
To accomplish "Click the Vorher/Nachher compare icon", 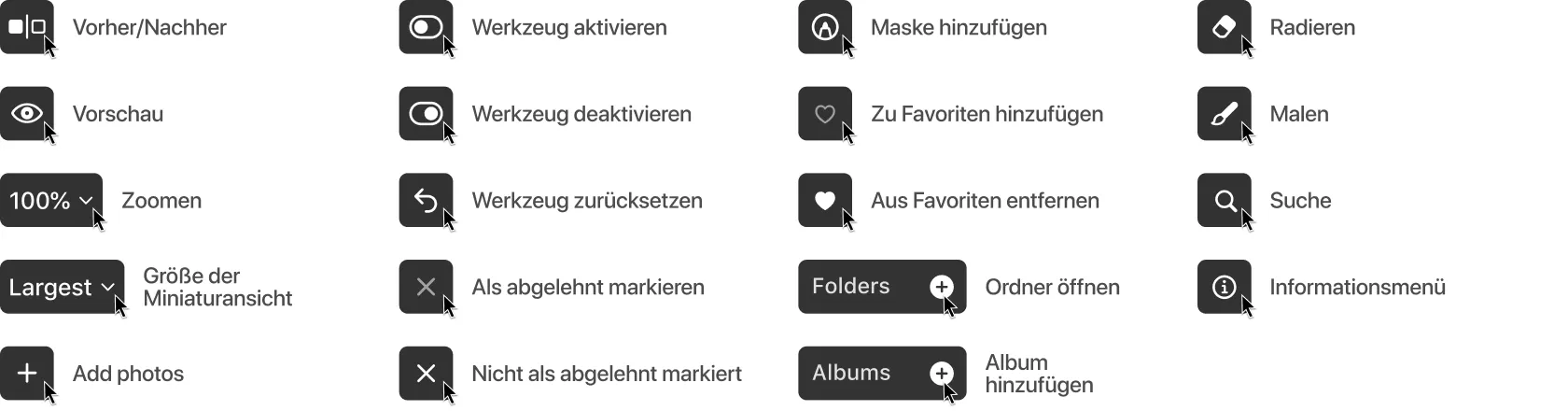I will point(26,27).
